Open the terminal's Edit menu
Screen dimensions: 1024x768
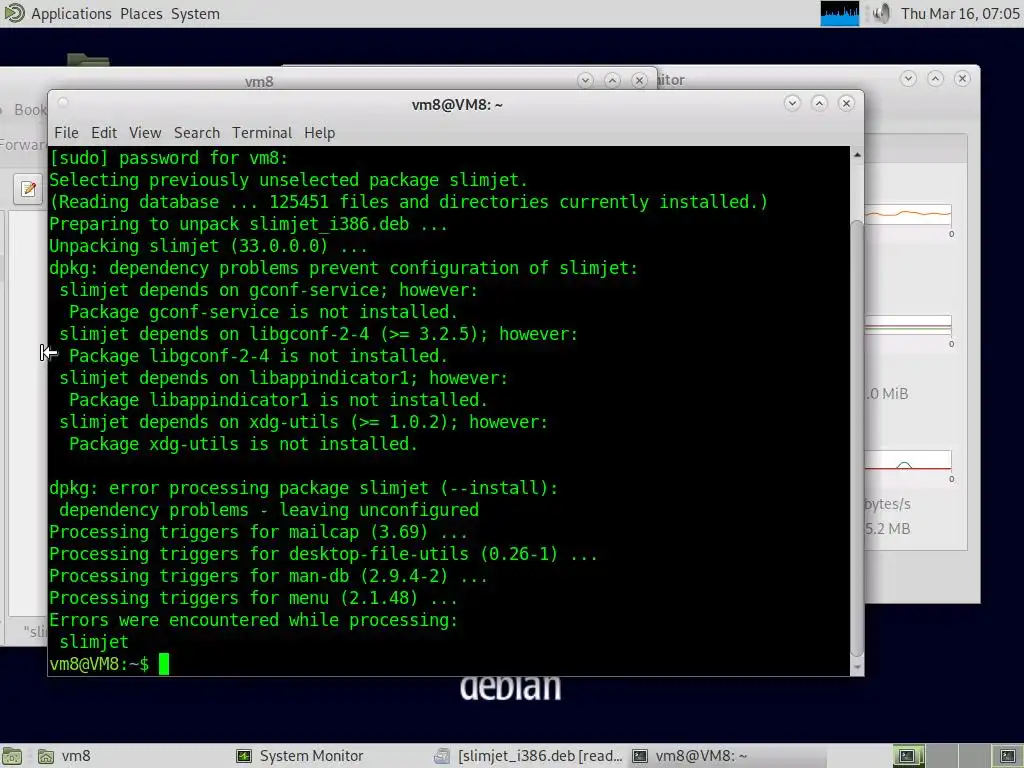click(x=104, y=133)
